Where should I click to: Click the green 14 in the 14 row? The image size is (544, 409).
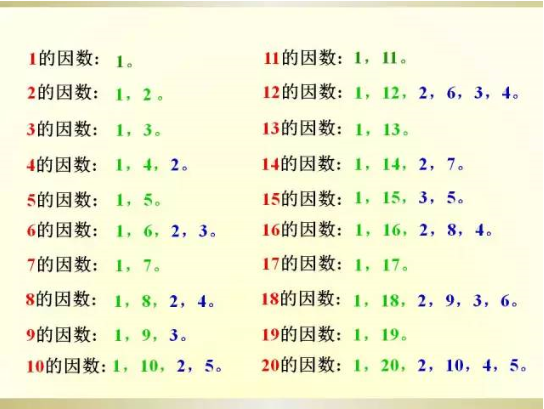click(391, 164)
